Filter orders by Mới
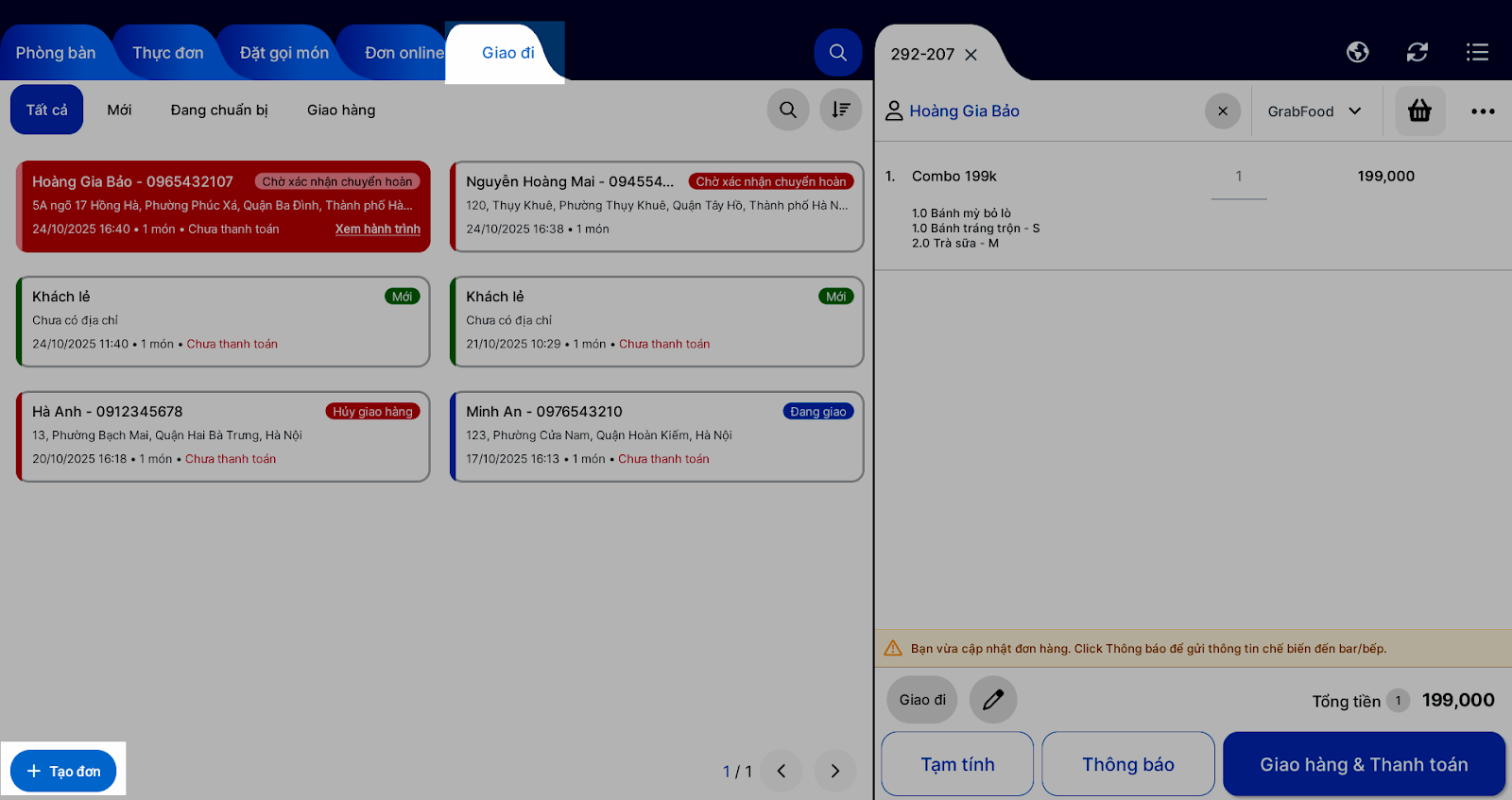Screen dimensions: 1512x800 click(x=119, y=110)
